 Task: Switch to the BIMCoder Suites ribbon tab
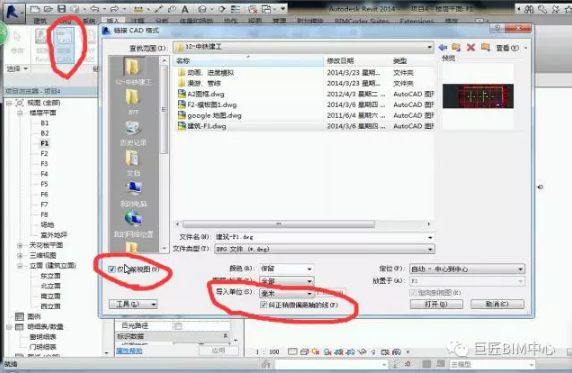(362, 21)
